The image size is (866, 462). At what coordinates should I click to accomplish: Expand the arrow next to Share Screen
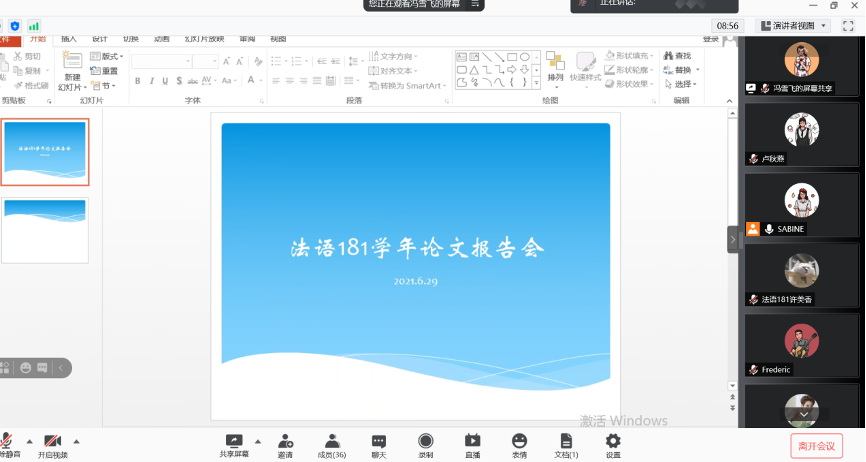coord(258,441)
